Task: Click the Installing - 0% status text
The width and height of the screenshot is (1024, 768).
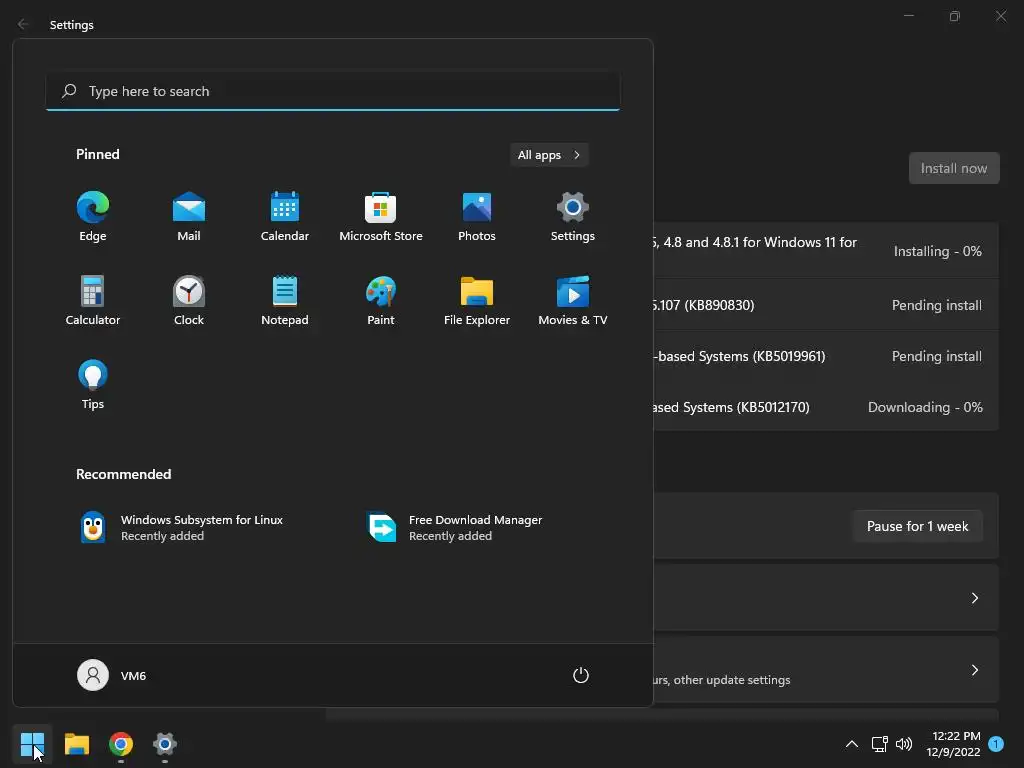Action: pos(937,251)
